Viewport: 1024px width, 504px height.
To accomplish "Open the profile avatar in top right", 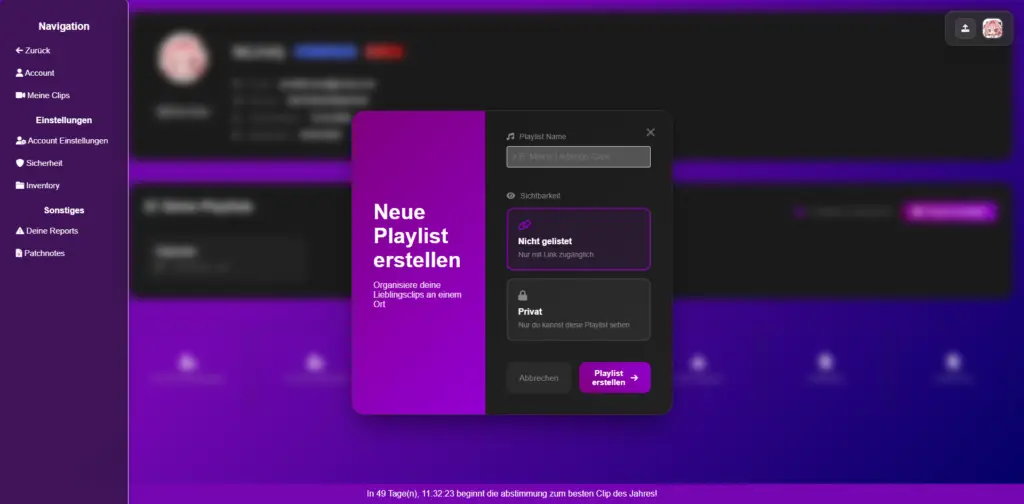I will [992, 28].
